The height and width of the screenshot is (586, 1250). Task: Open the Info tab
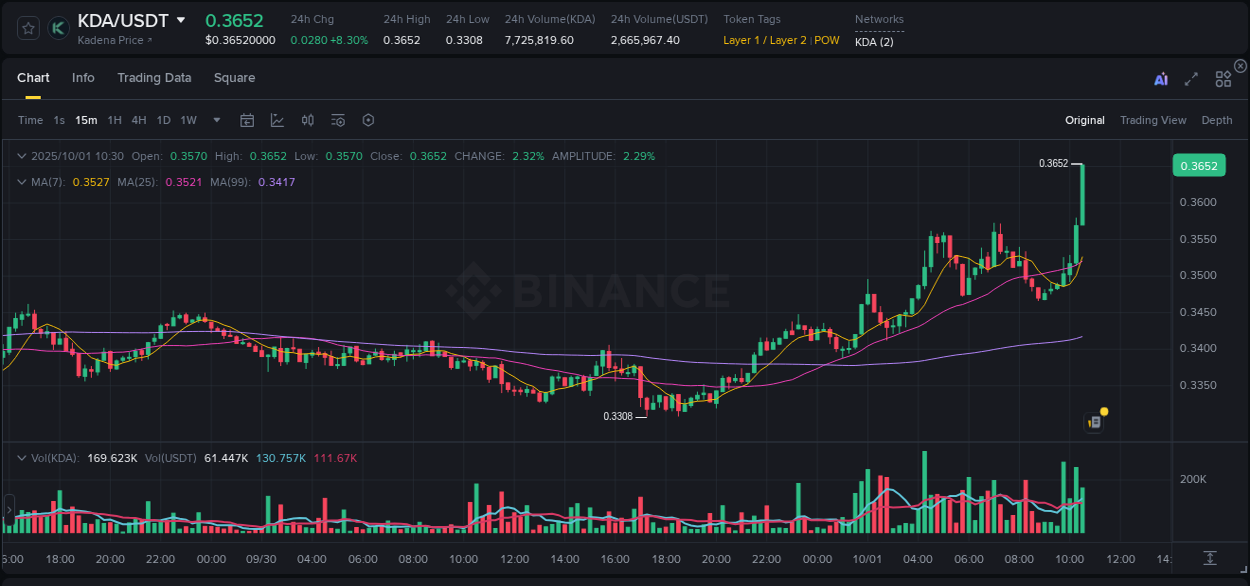[x=83, y=78]
